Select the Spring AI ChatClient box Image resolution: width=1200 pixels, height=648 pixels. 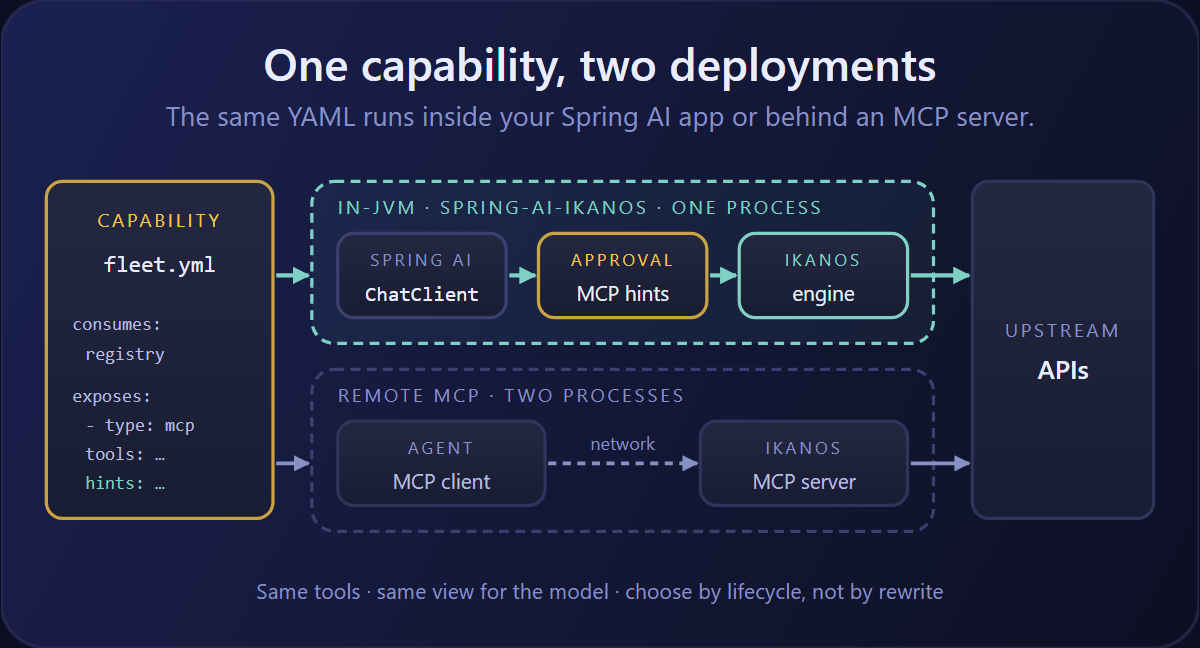[422, 276]
